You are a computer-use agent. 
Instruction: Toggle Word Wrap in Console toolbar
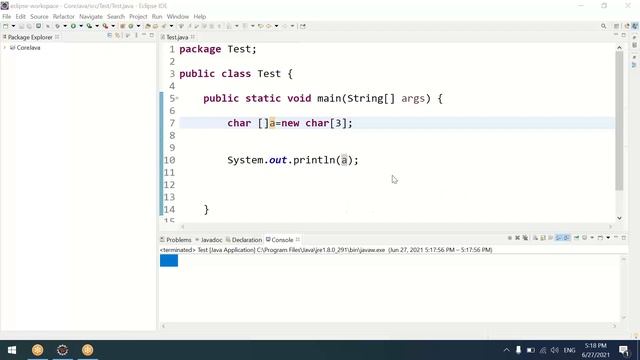point(551,238)
